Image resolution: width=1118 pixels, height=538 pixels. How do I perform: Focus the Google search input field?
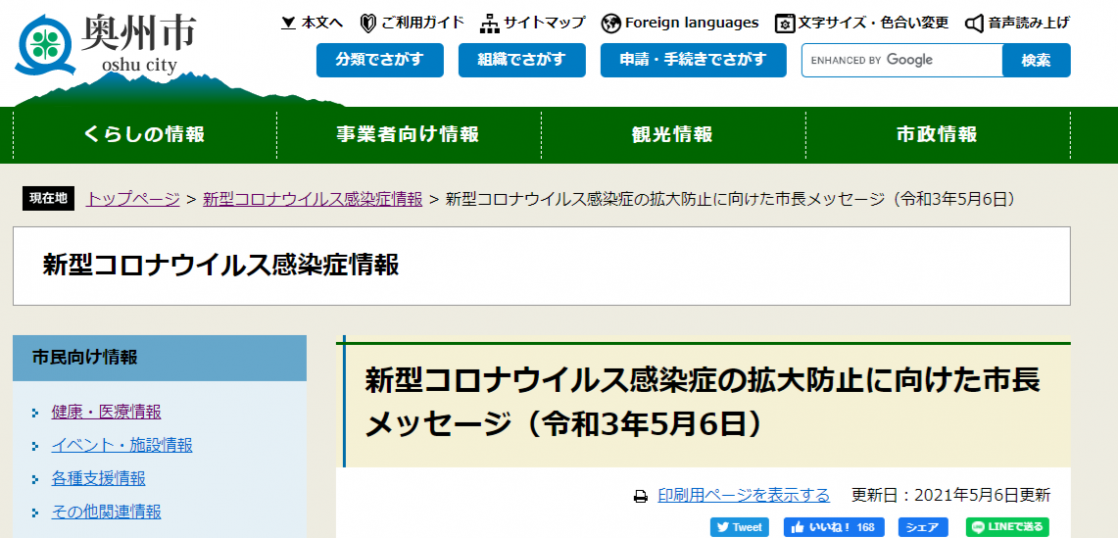tap(902, 60)
